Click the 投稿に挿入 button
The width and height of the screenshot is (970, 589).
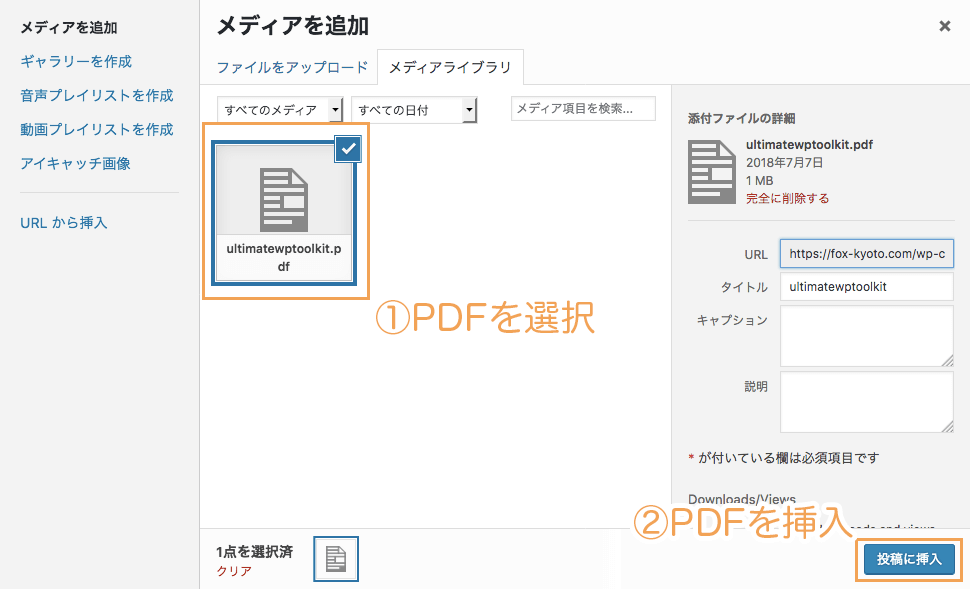coord(907,560)
